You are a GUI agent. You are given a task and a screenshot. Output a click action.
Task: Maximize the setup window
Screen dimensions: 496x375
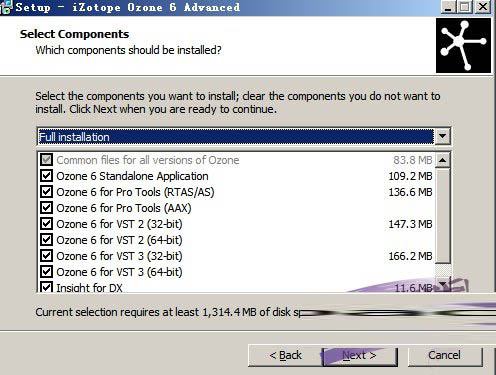464,7
